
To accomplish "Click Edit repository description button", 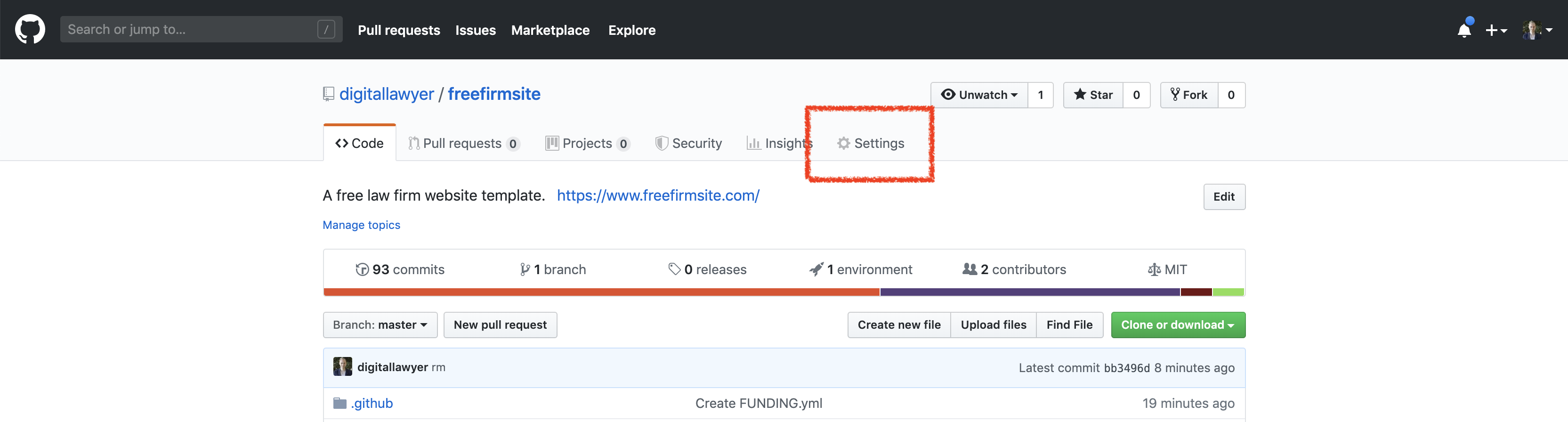I will tap(1223, 197).
